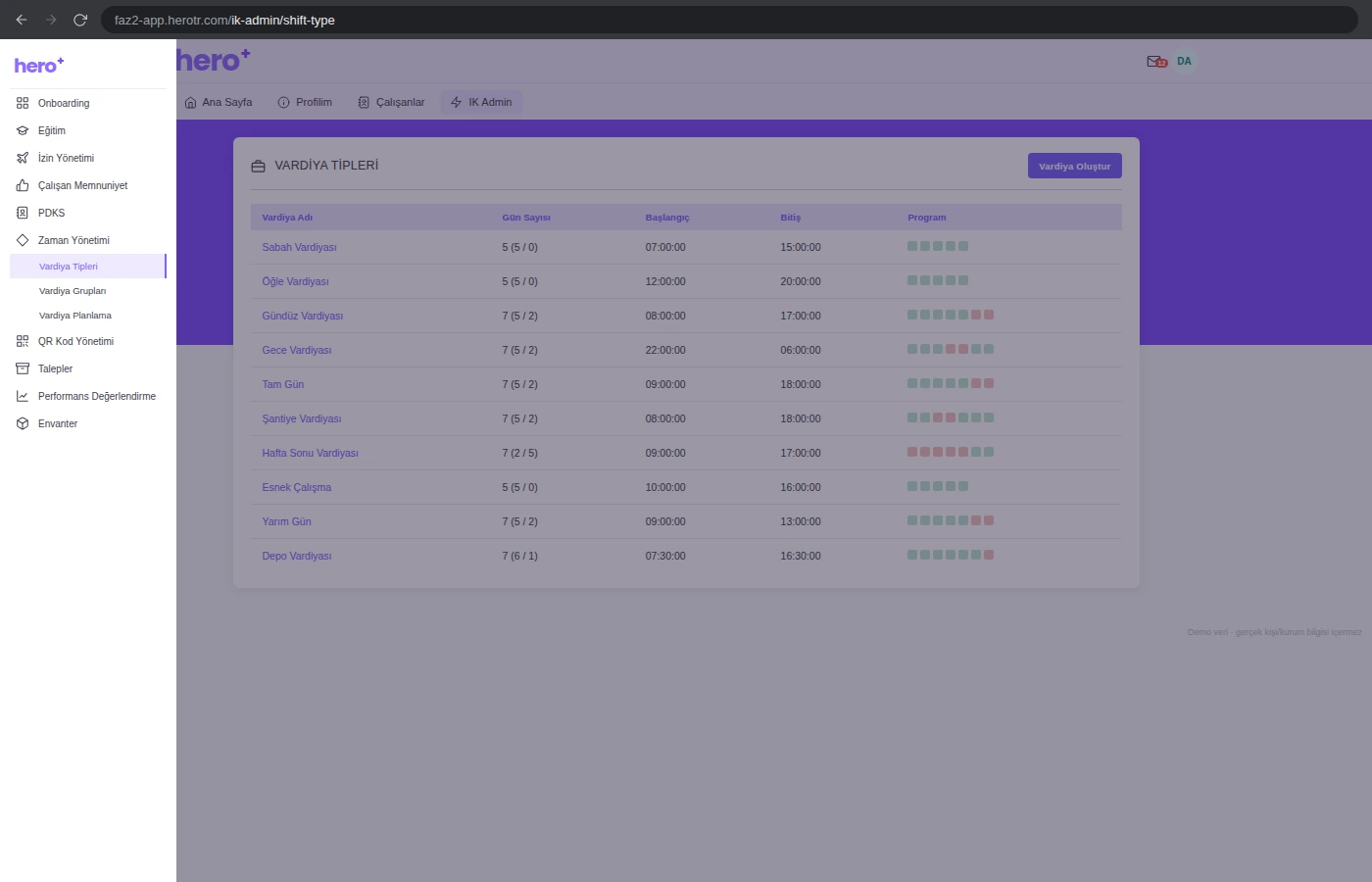Click the Talepler archive box icon

23,368
